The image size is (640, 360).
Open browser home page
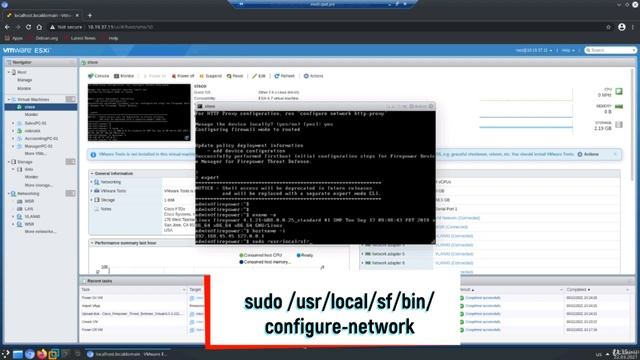click(39, 27)
